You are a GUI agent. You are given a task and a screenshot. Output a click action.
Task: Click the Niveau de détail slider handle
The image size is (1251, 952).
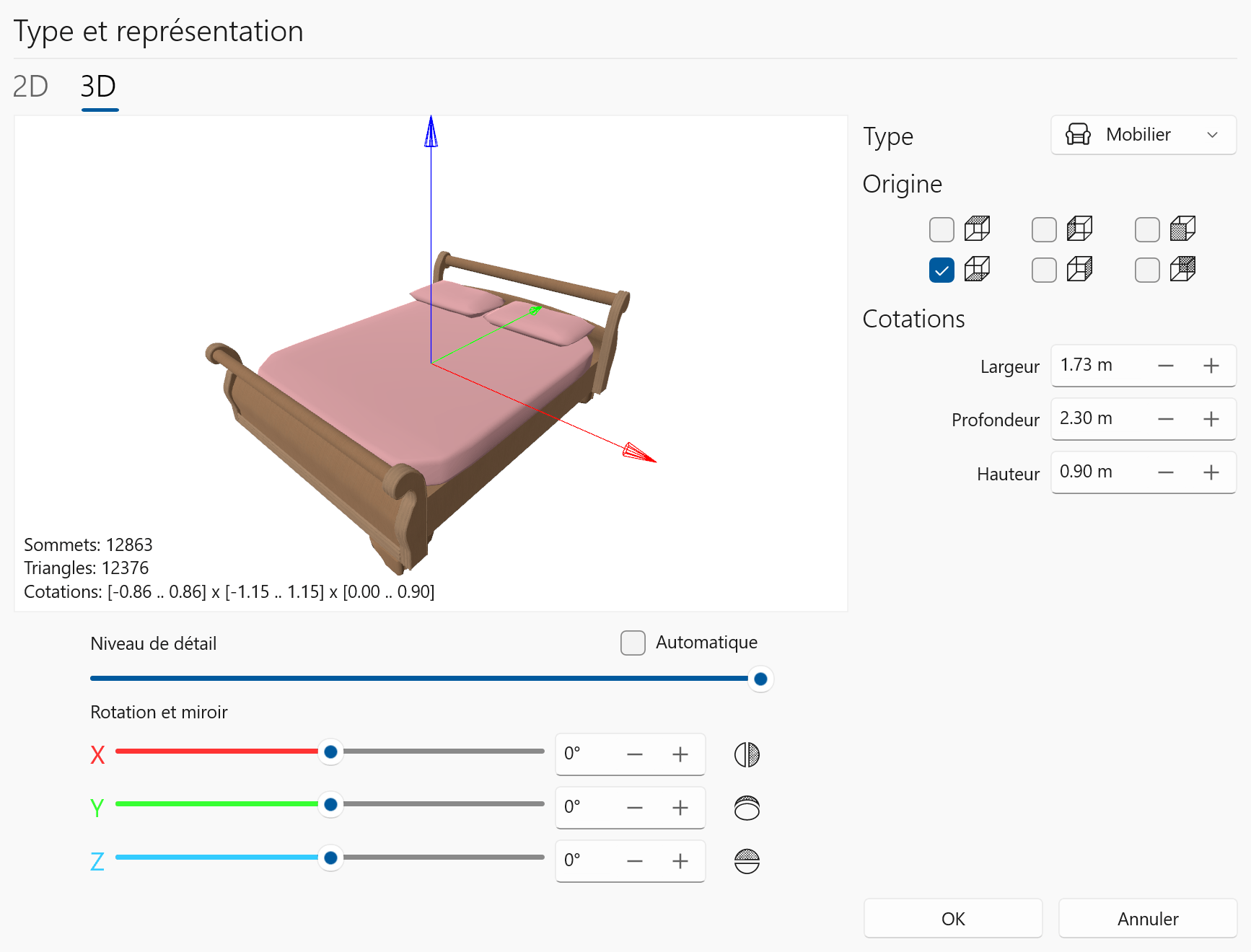pos(760,679)
